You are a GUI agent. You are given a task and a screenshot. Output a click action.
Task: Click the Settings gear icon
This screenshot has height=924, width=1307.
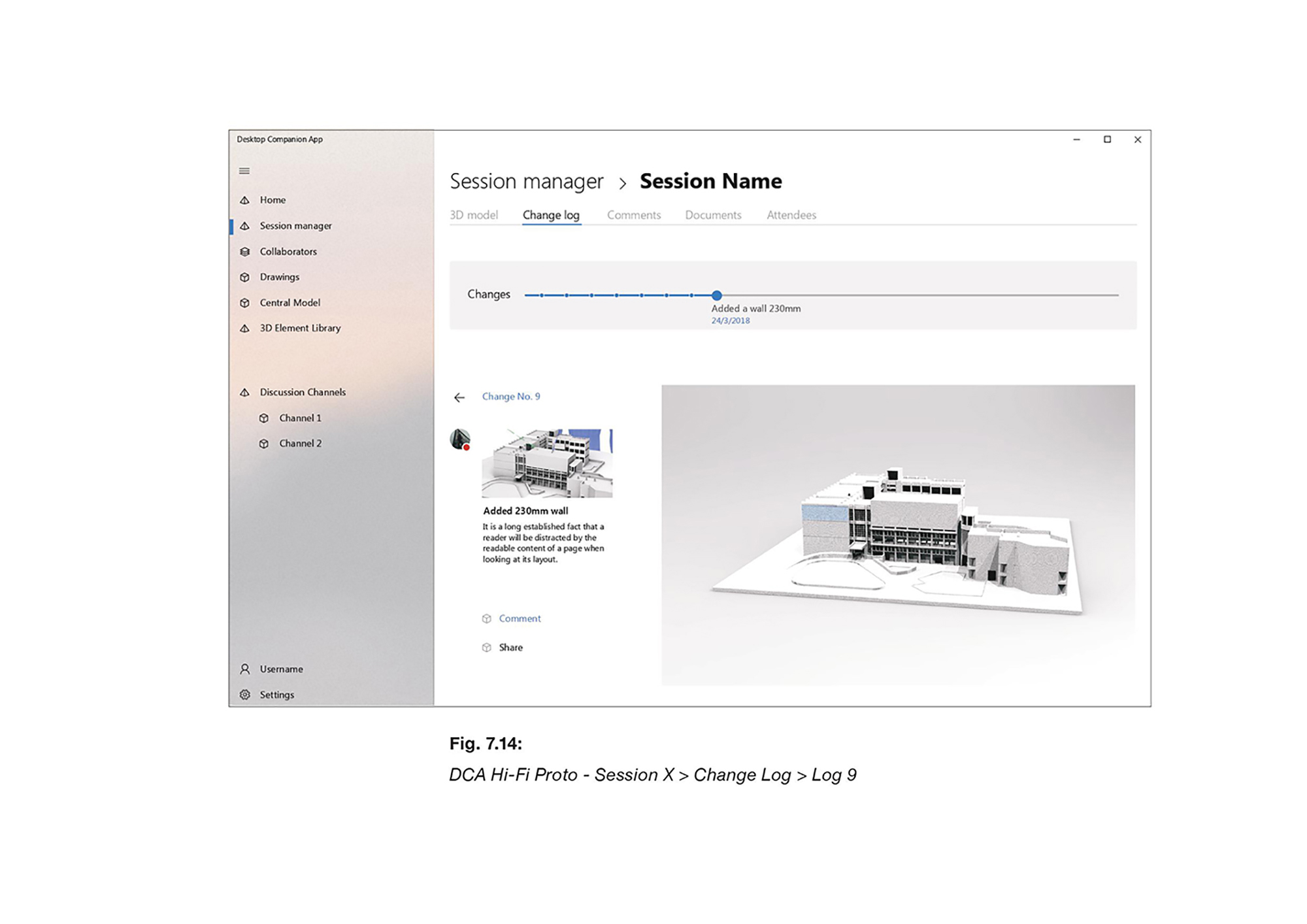pyautogui.click(x=244, y=695)
